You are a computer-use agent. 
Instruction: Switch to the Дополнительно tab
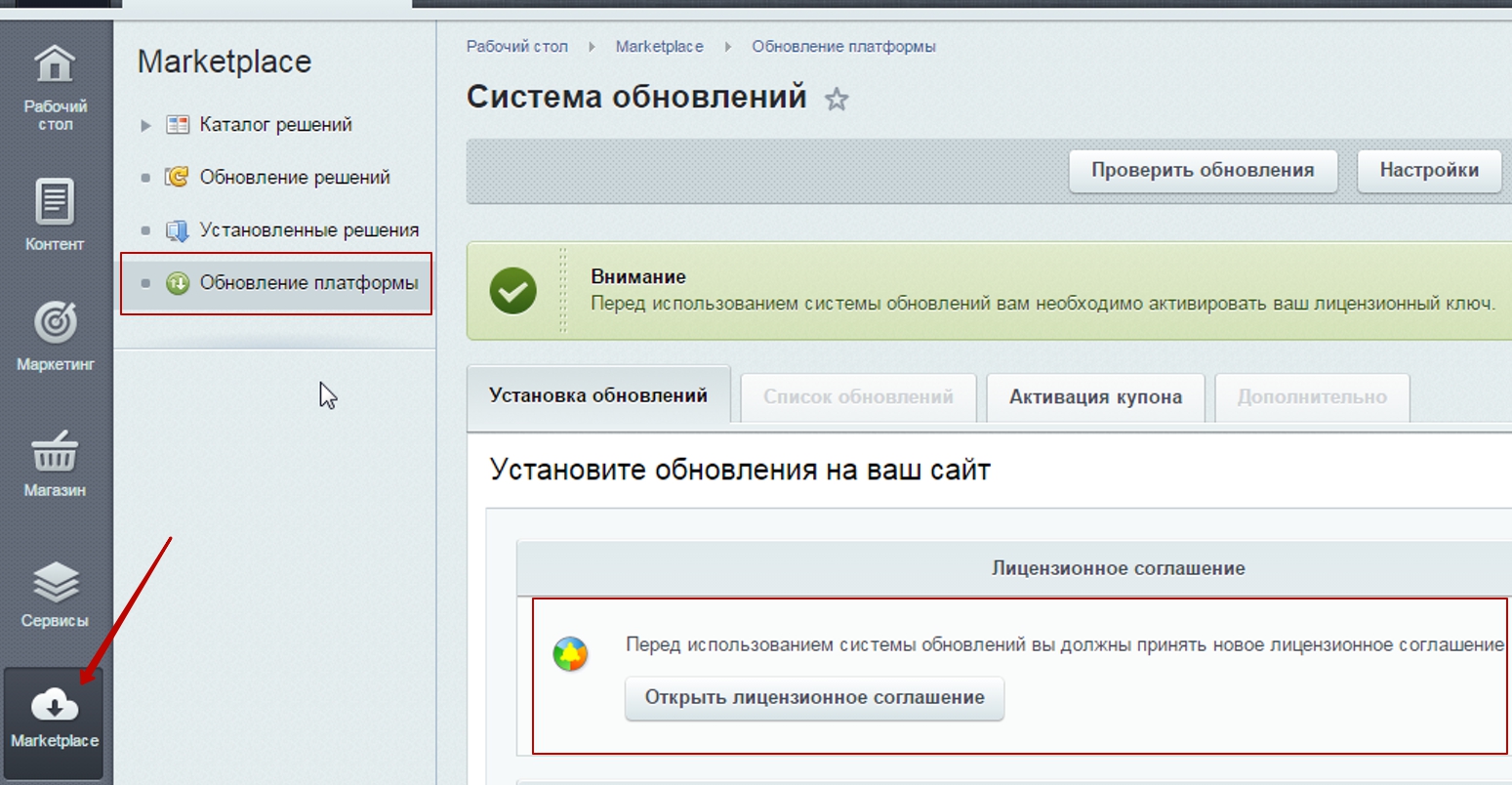click(x=1312, y=397)
